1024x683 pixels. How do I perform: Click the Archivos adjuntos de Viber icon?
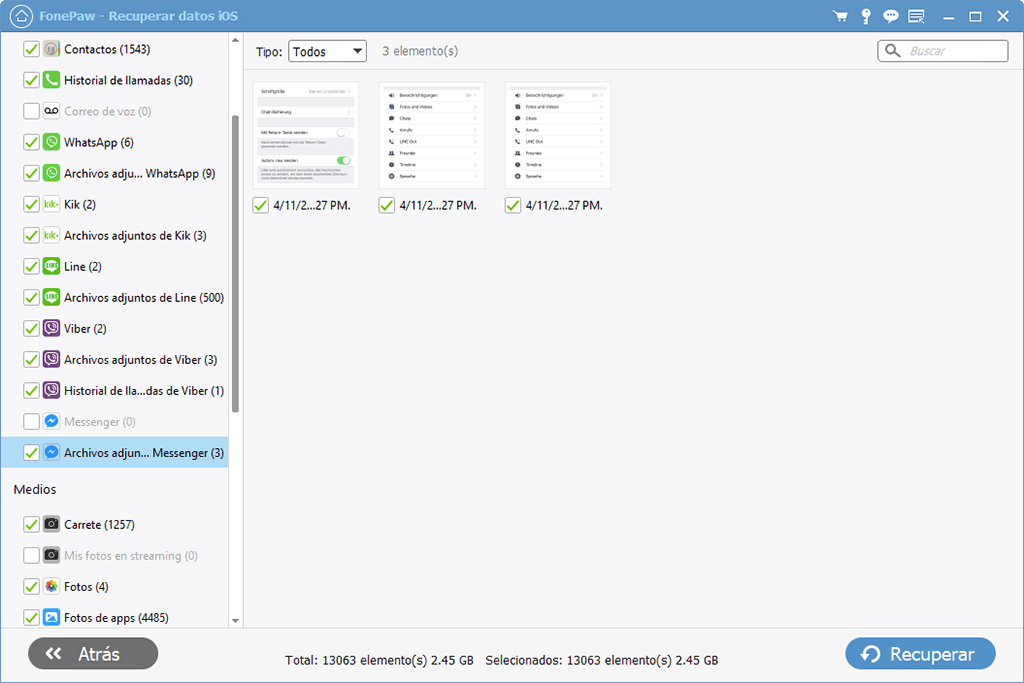(x=52, y=359)
